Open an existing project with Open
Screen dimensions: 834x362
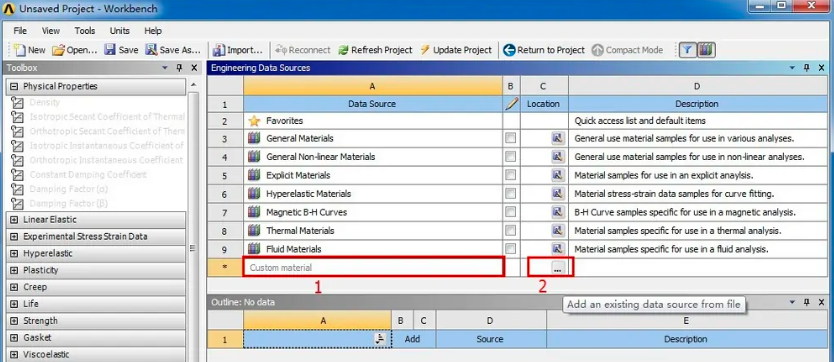[74, 50]
